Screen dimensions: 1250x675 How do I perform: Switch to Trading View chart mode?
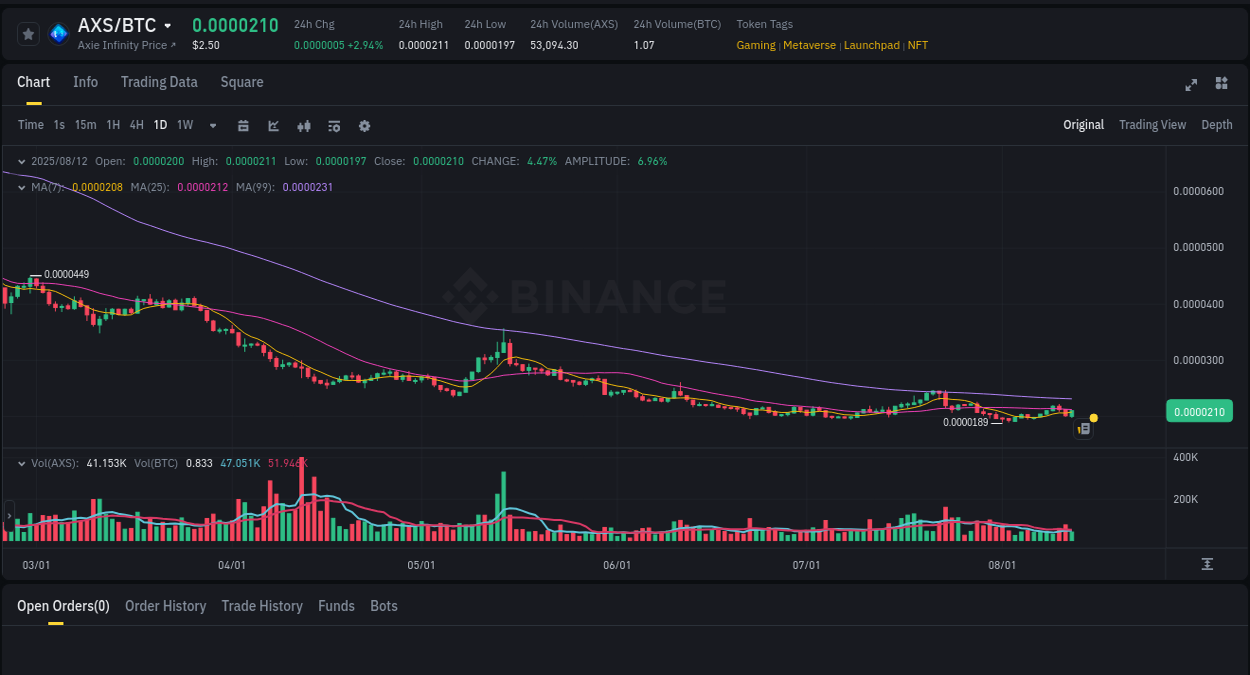(x=1152, y=125)
